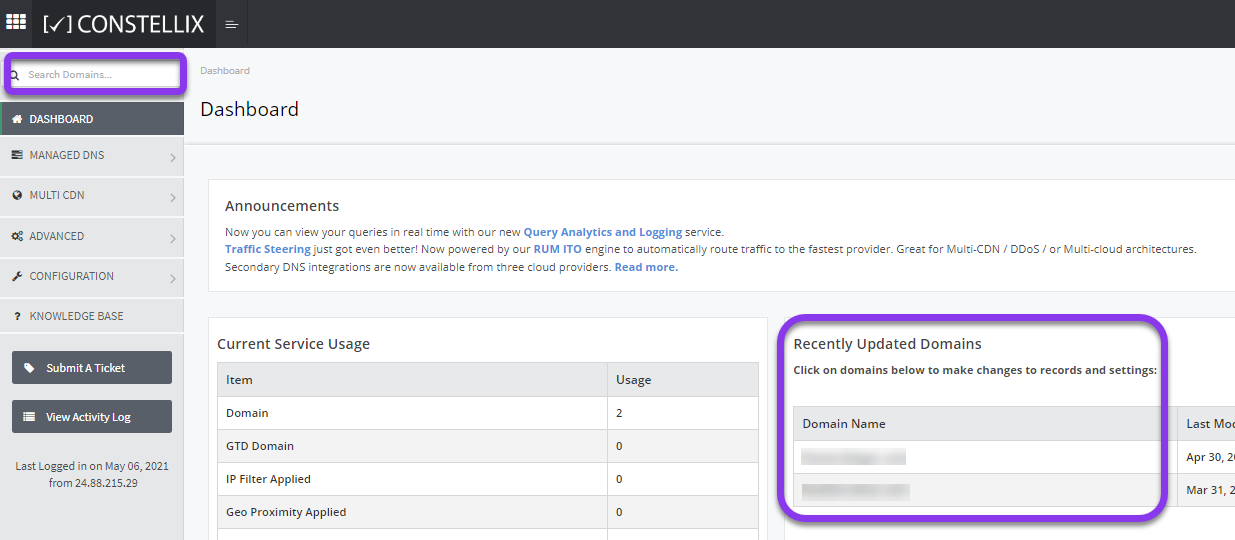Follow the Traffic Steering link
The width and height of the screenshot is (1235, 540).
tap(267, 249)
